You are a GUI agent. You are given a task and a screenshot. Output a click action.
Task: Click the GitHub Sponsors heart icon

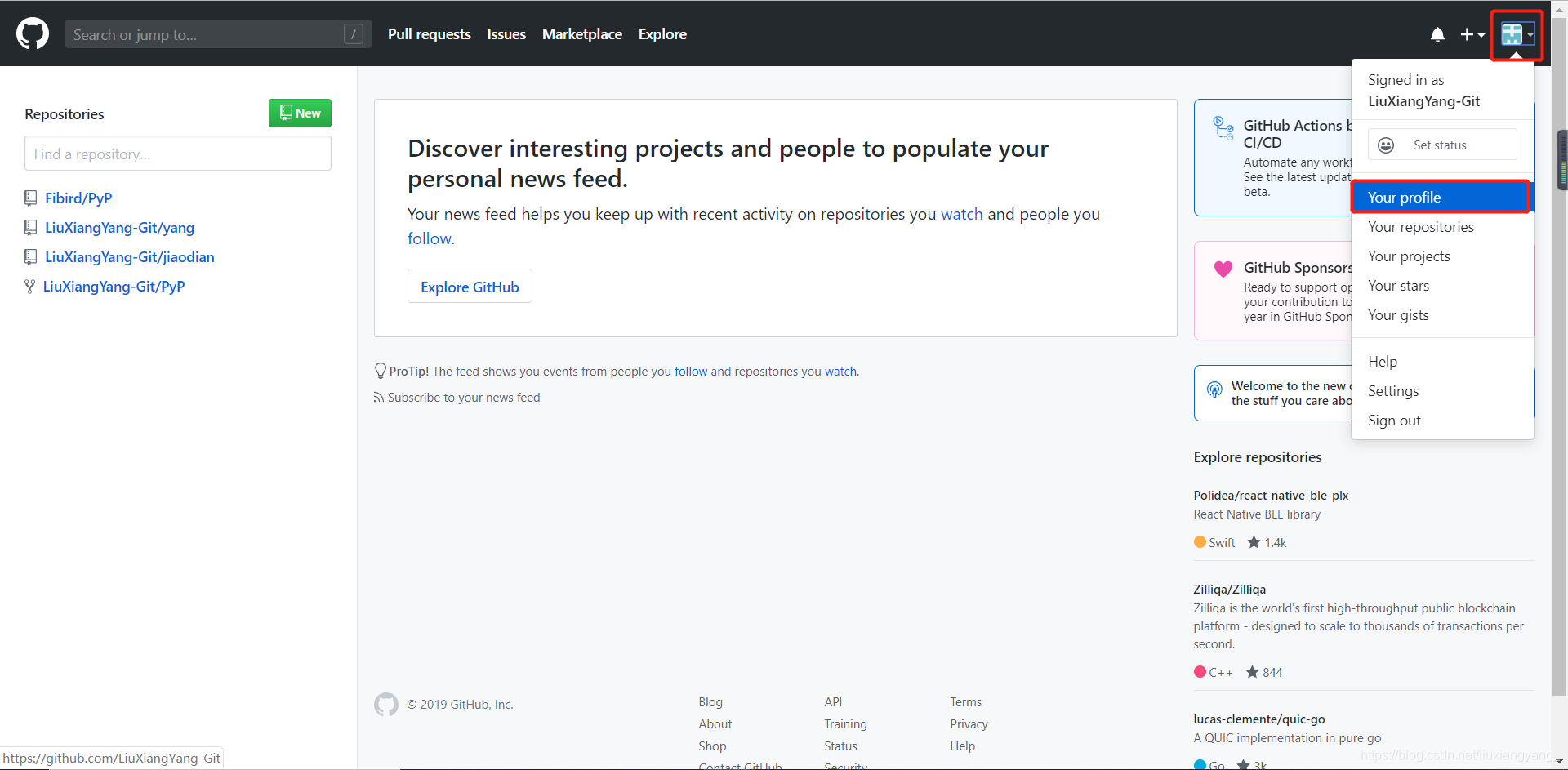pos(1223,269)
